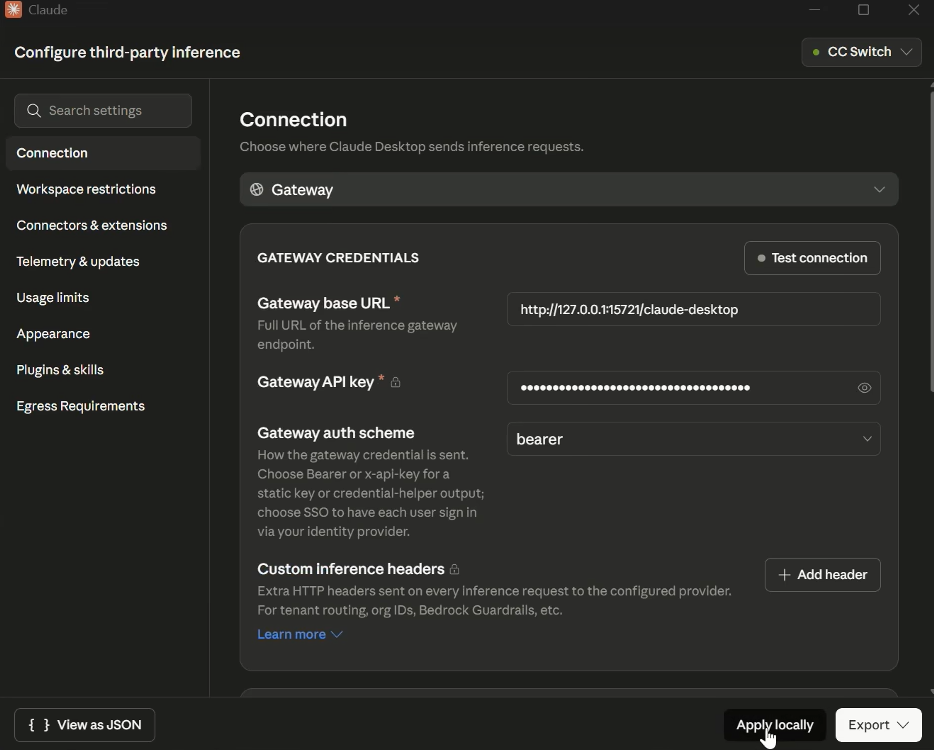Click the green status dot by CC Switch
This screenshot has width=934, height=750.
click(816, 52)
